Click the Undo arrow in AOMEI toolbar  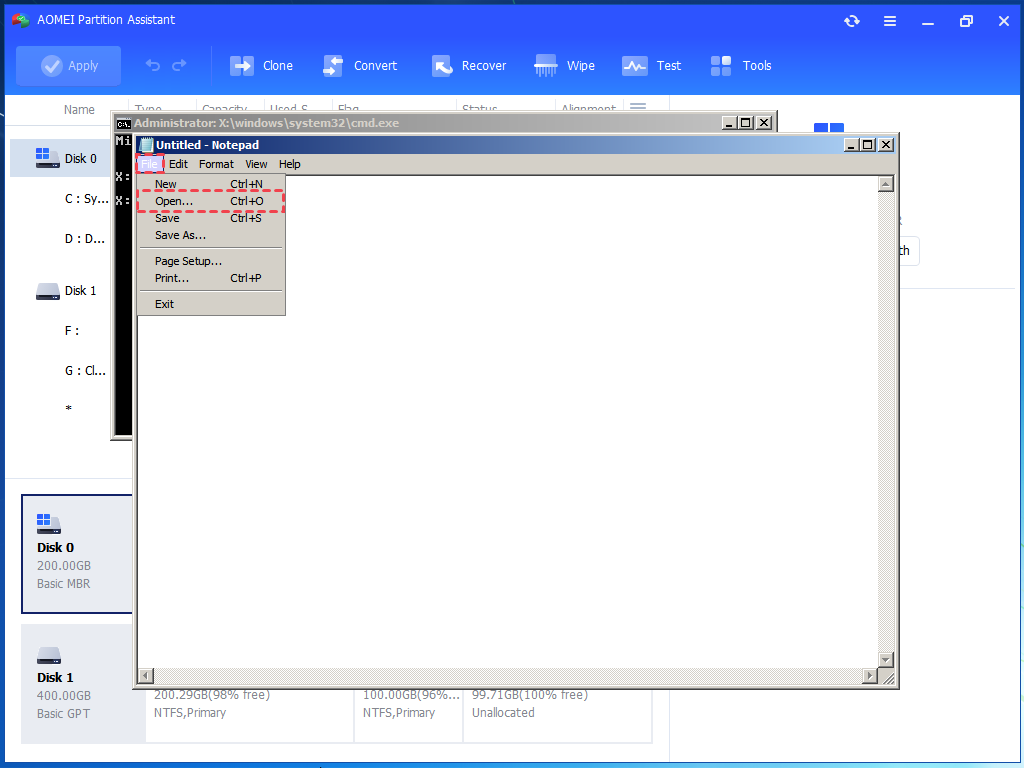[153, 65]
